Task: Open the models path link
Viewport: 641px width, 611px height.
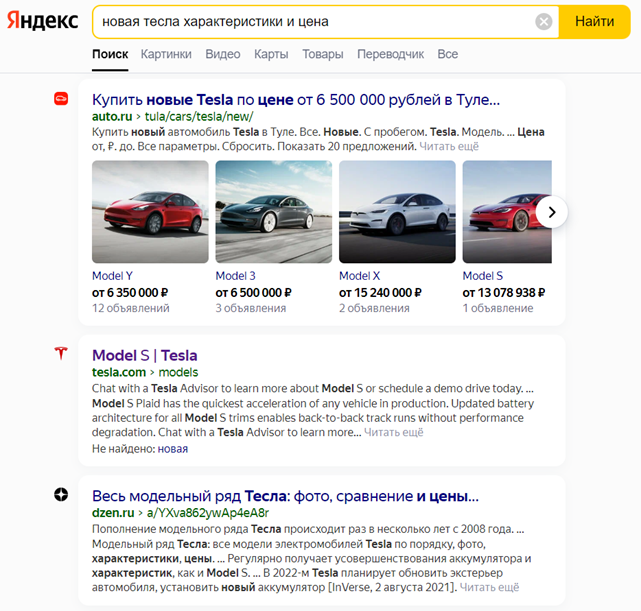Action: (x=178, y=372)
